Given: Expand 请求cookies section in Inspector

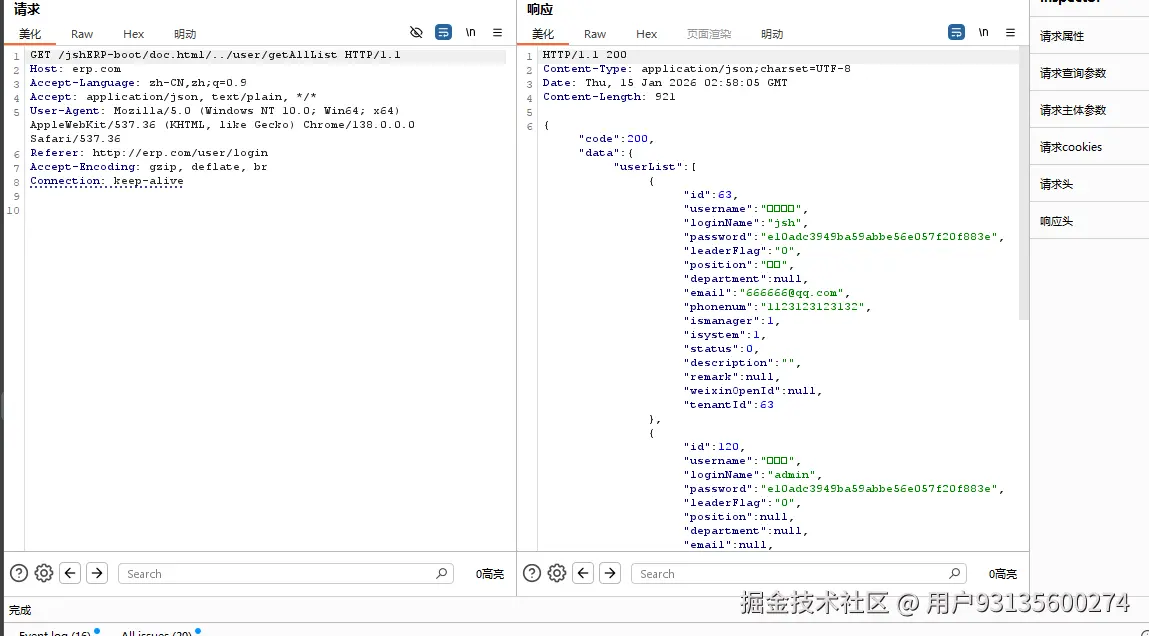Looking at the screenshot, I should pos(1089,147).
